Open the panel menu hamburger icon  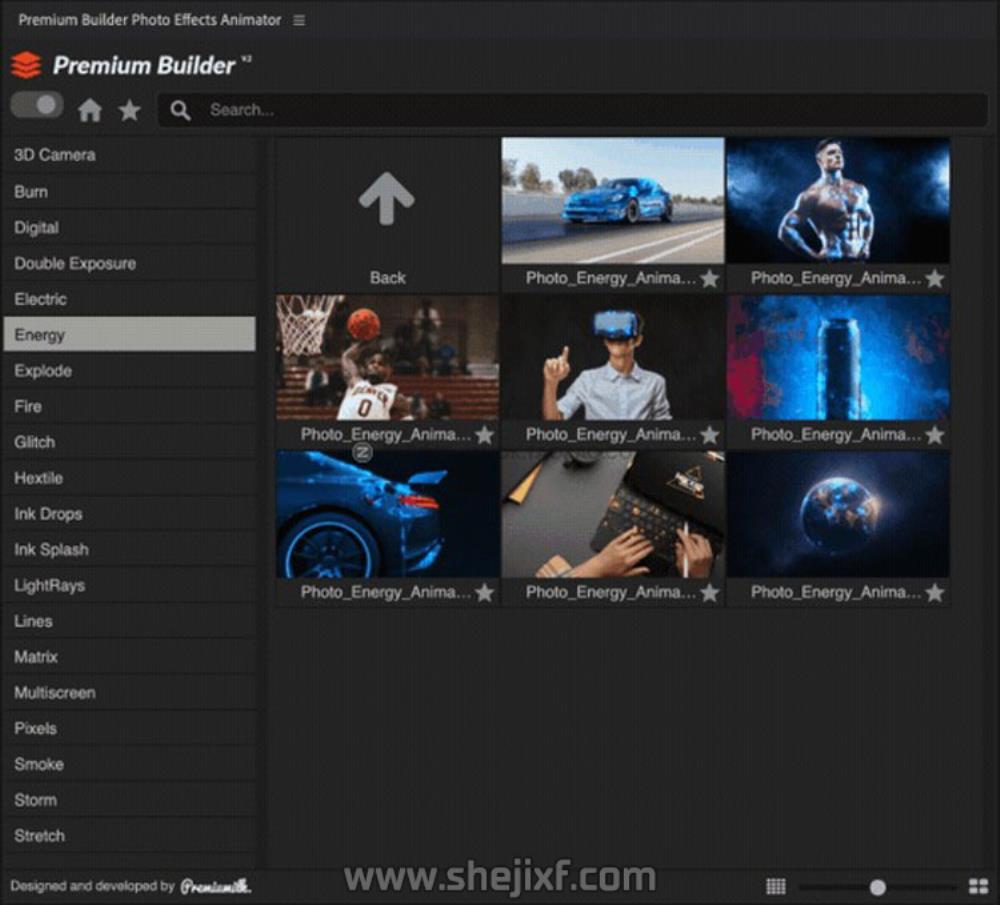(299, 20)
